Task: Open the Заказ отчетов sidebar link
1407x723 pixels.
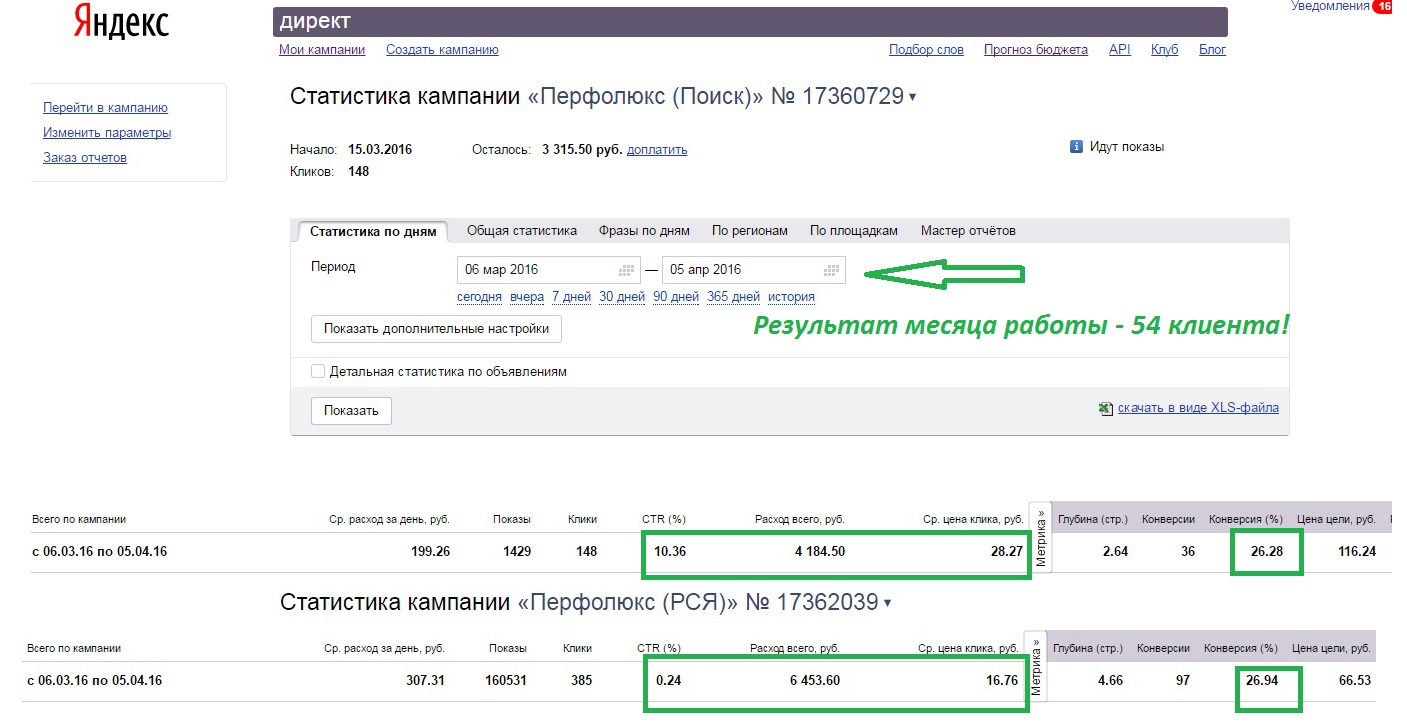Action: (85, 158)
